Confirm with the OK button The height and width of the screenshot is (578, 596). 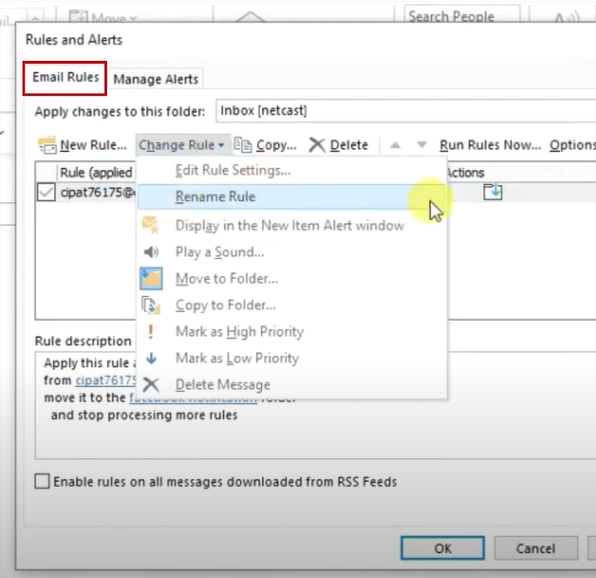442,548
